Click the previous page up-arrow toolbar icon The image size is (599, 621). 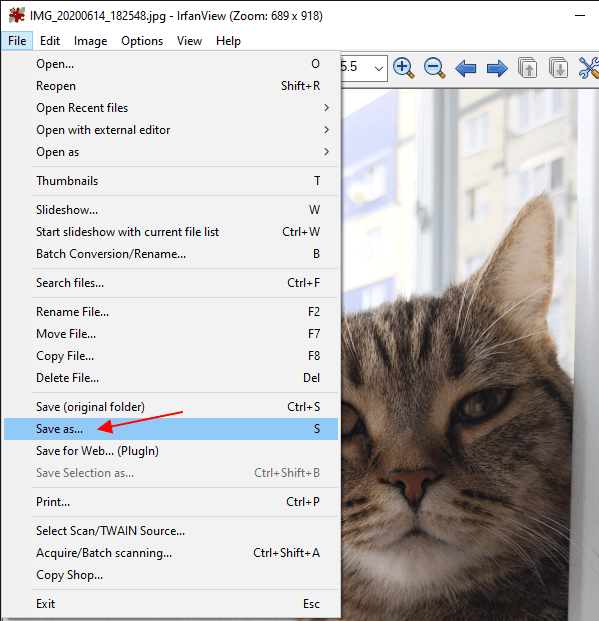coord(527,68)
